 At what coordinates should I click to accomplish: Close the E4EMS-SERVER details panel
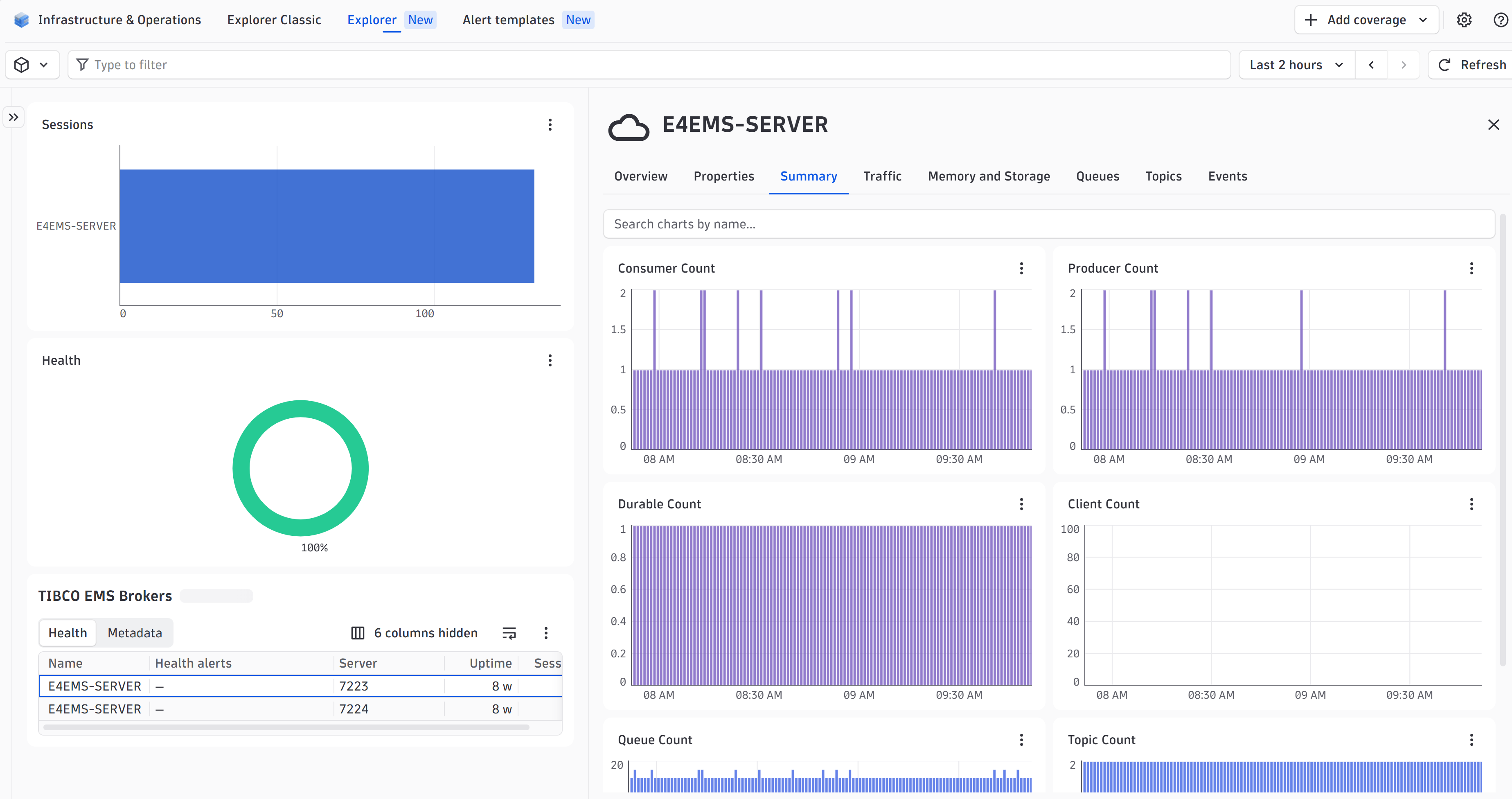[1493, 124]
